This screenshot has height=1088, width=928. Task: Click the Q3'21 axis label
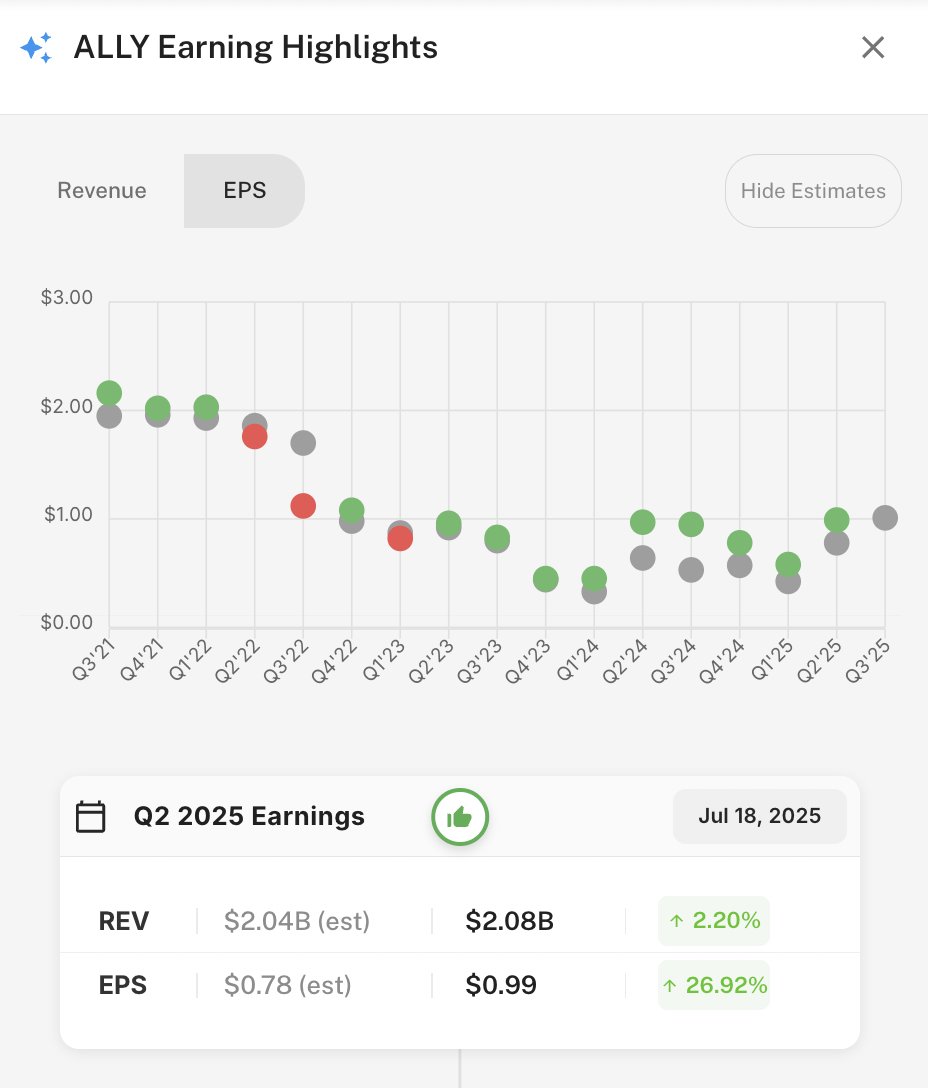(93, 660)
